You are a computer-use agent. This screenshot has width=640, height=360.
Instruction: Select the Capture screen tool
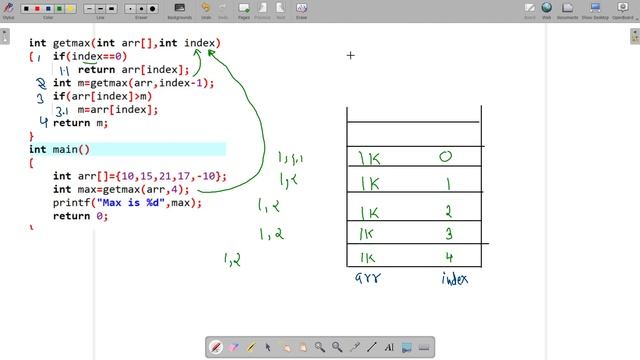click(x=407, y=347)
